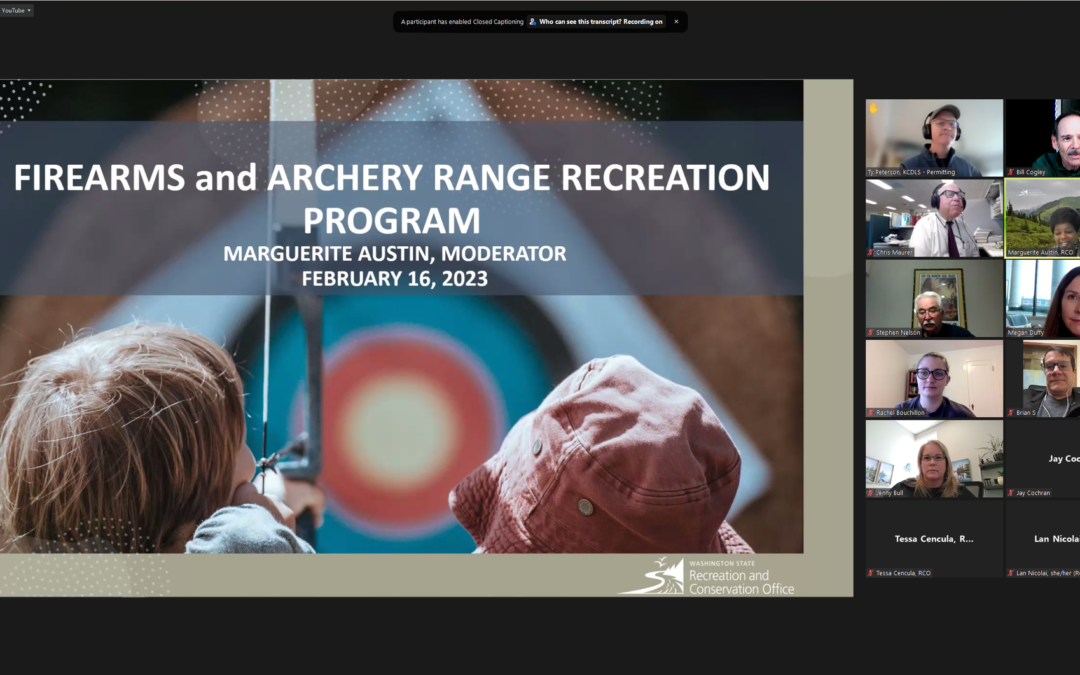Select Ty Peterson's video tile

935,138
